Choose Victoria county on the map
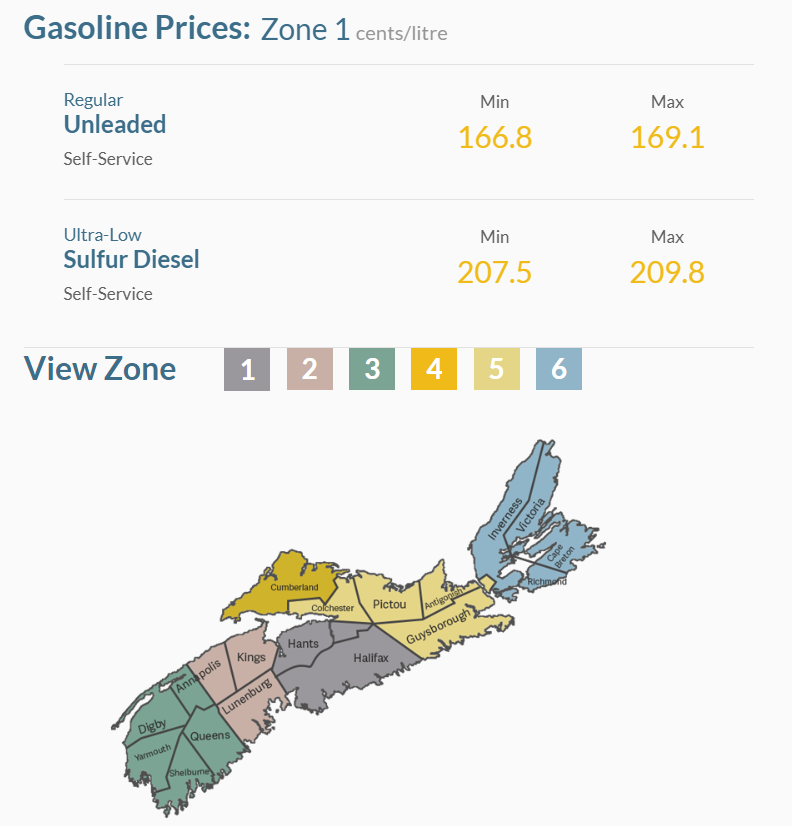Screen dimensions: 792x826 click(533, 514)
